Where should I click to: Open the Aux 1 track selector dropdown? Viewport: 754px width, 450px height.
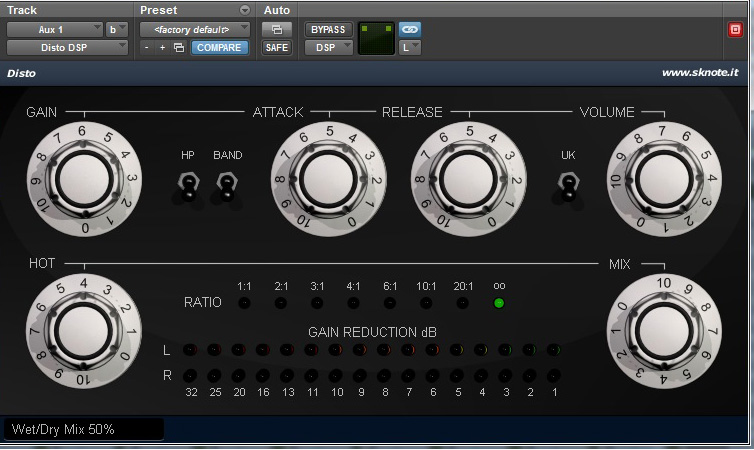pyautogui.click(x=54, y=29)
